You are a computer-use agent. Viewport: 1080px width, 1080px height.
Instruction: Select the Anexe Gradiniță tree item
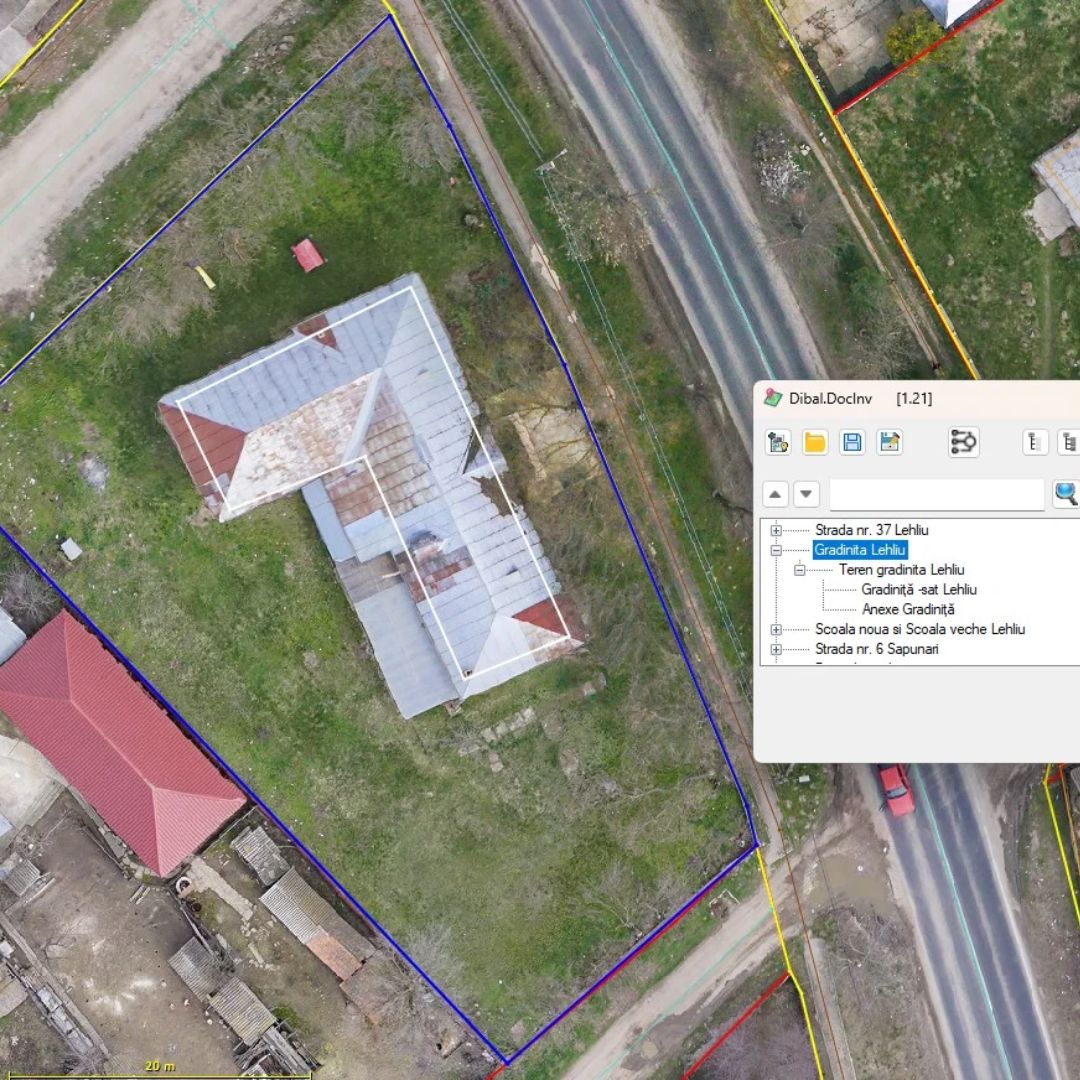click(908, 609)
